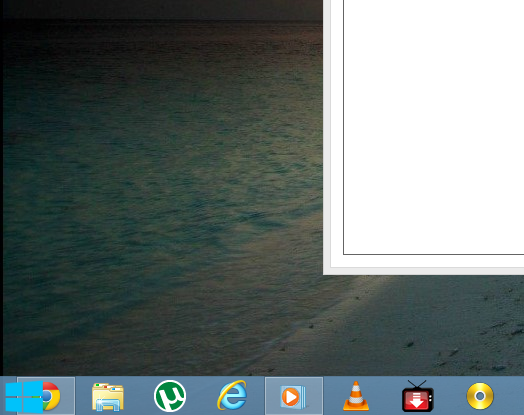Click inside the white document canvas

coord(434,127)
